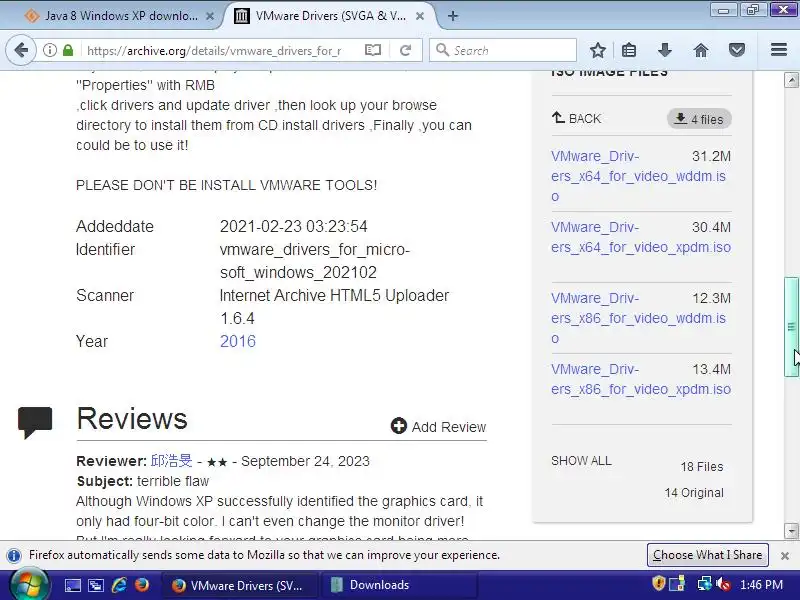800x600 pixels.
Task: Click the security shield tray icon
Action: [659, 584]
